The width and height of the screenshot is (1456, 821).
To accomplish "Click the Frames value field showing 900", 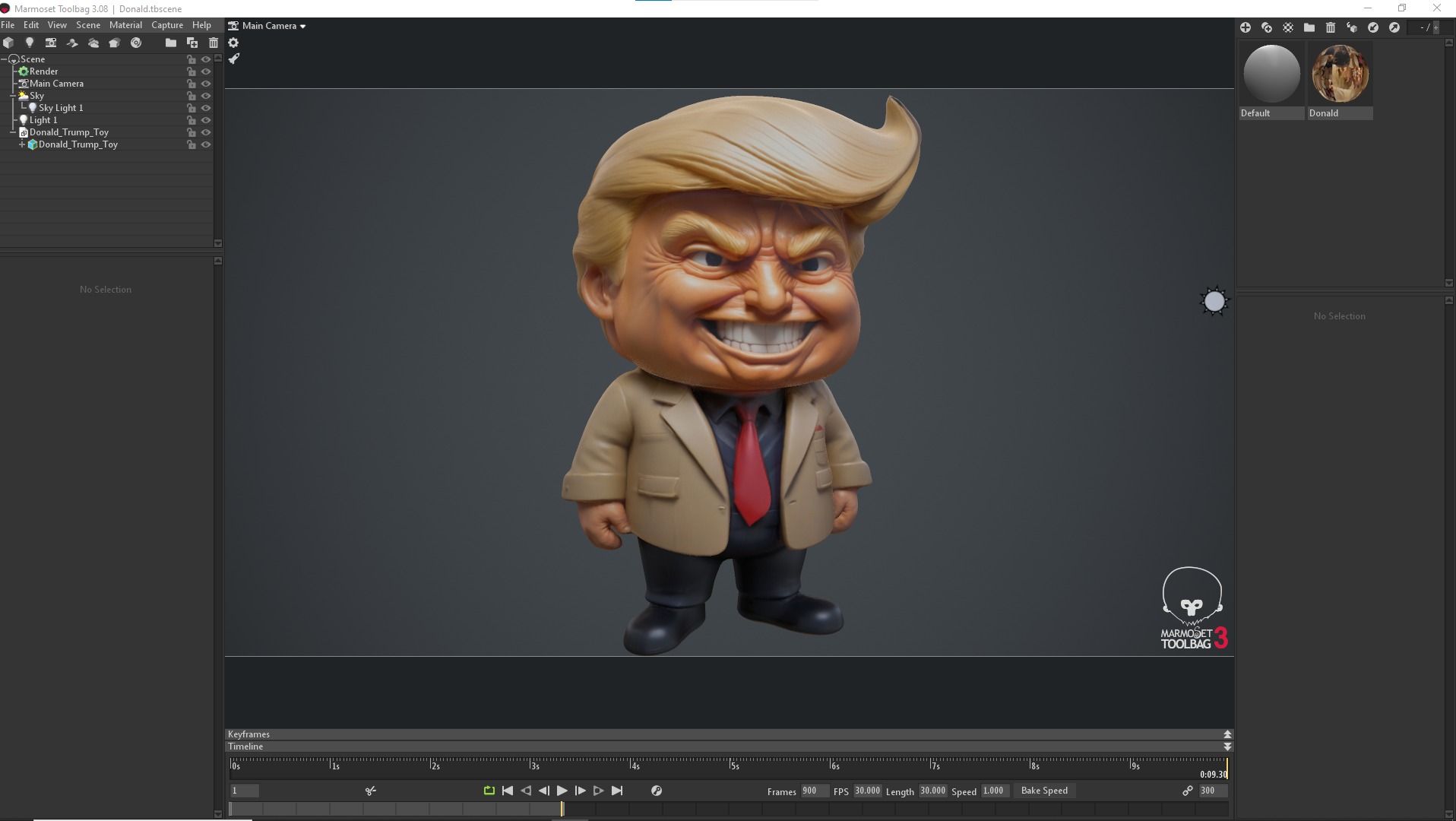I will pos(815,791).
